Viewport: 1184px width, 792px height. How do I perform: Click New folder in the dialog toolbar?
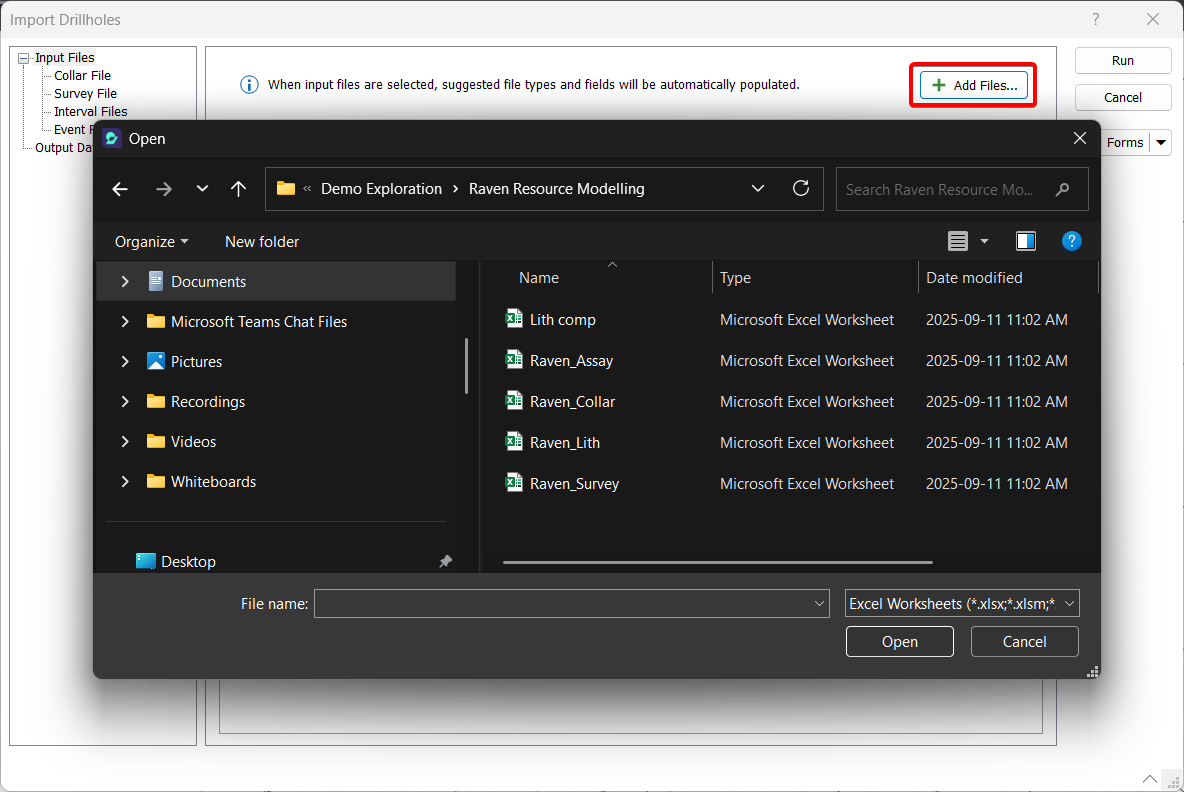coord(261,241)
